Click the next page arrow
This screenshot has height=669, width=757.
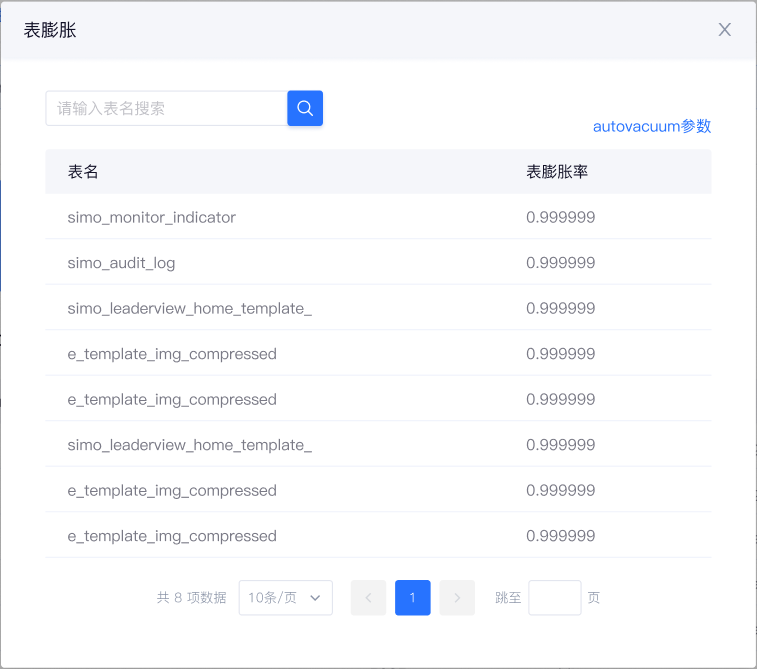coord(457,598)
